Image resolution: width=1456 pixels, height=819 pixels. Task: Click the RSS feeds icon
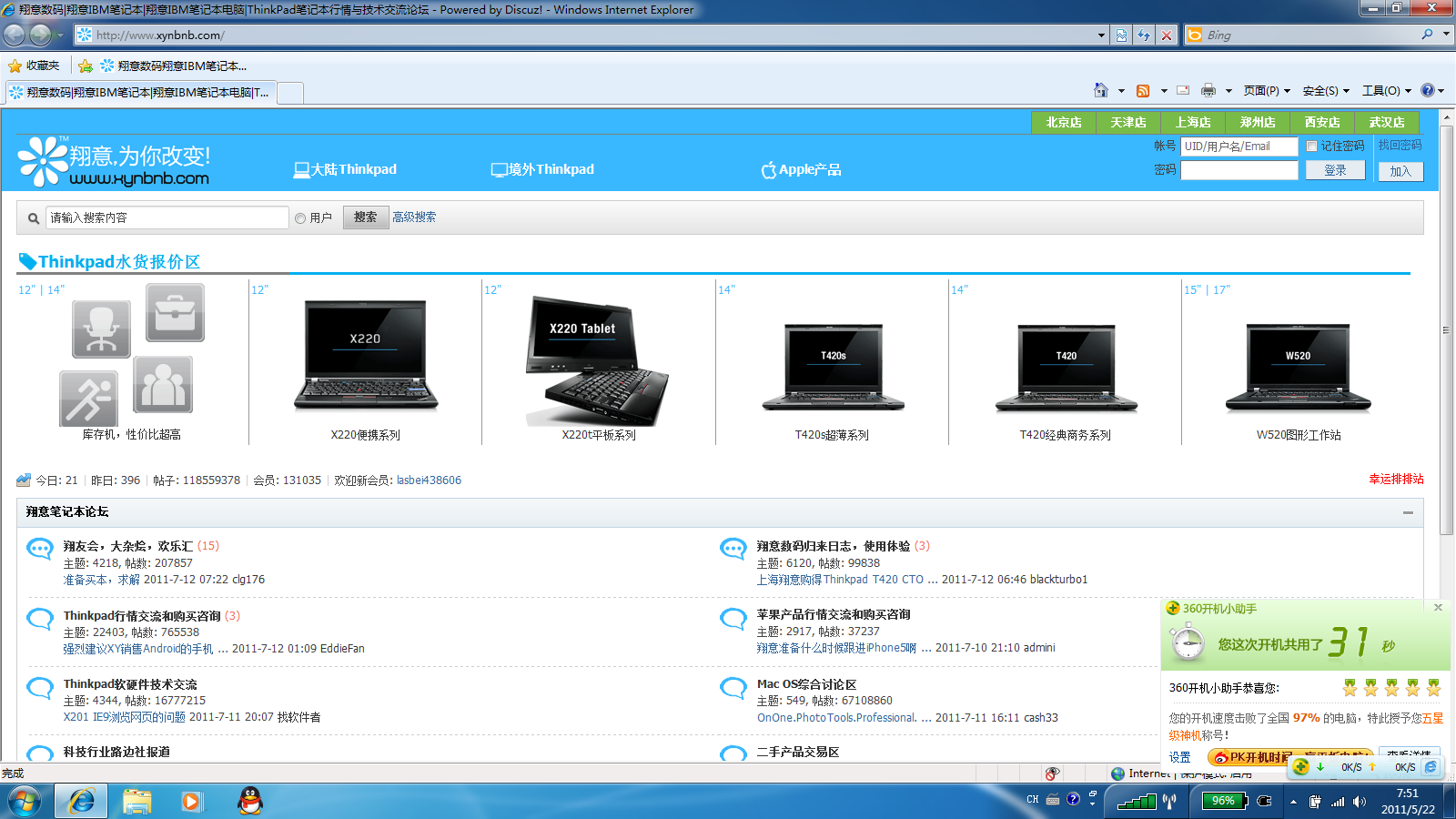1143,91
